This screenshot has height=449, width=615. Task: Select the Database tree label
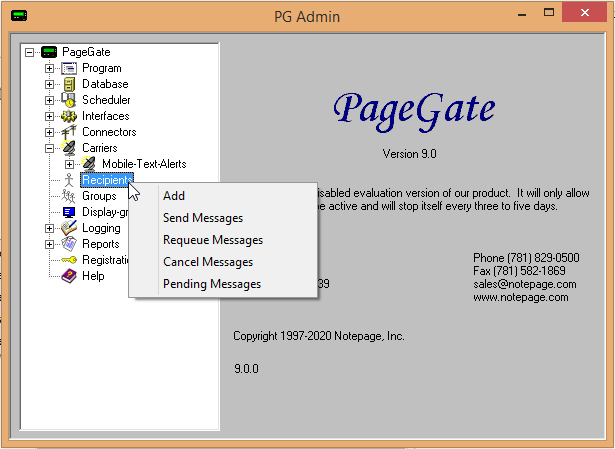[105, 84]
